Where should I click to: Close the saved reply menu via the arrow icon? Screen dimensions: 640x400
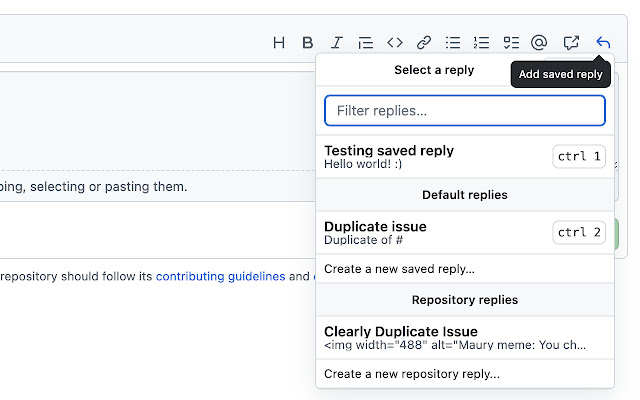click(602, 42)
